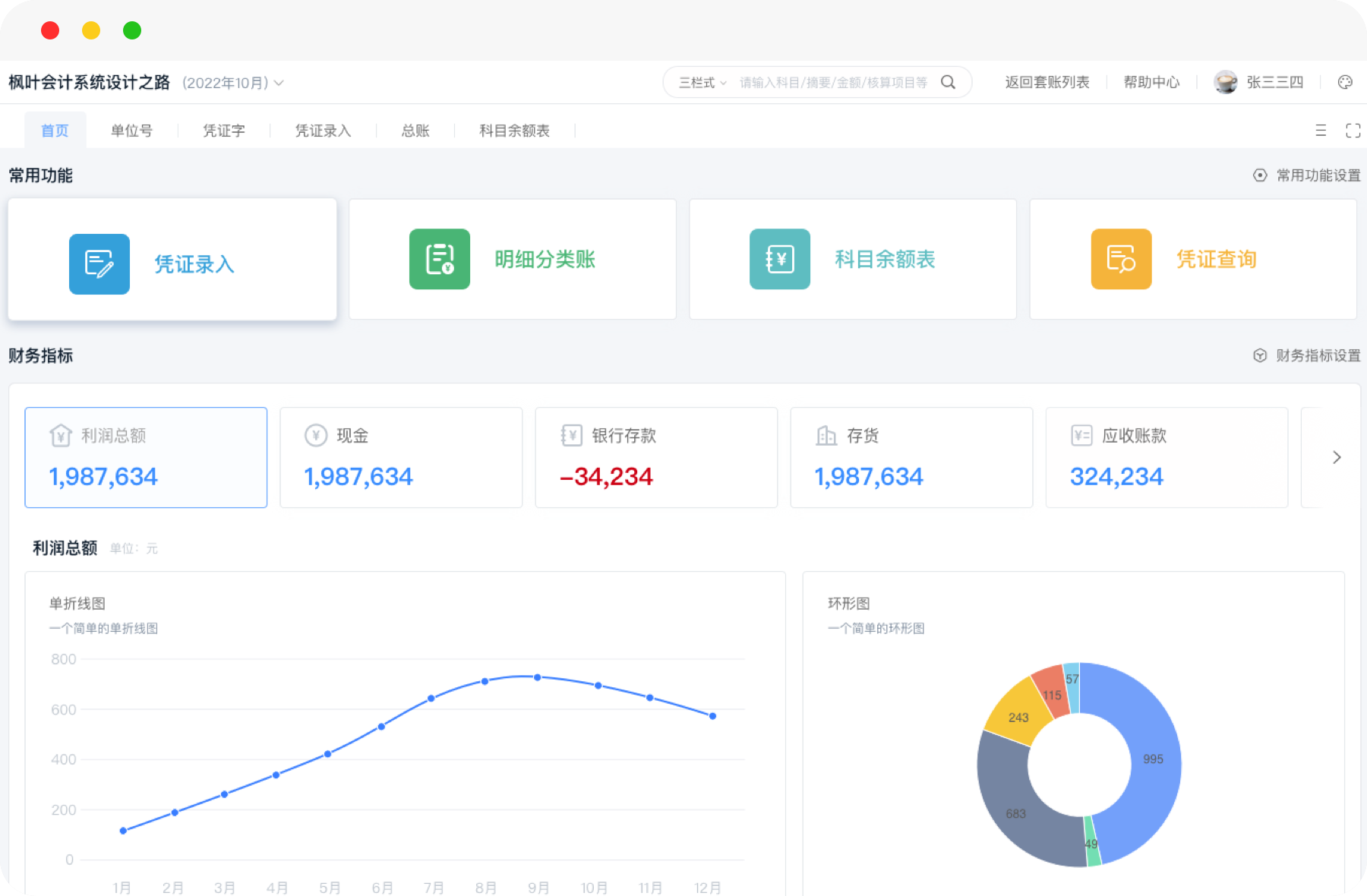Click the notebook icon beside 银行存款
Viewport: 1367px width, 896px height.
pyautogui.click(x=571, y=435)
